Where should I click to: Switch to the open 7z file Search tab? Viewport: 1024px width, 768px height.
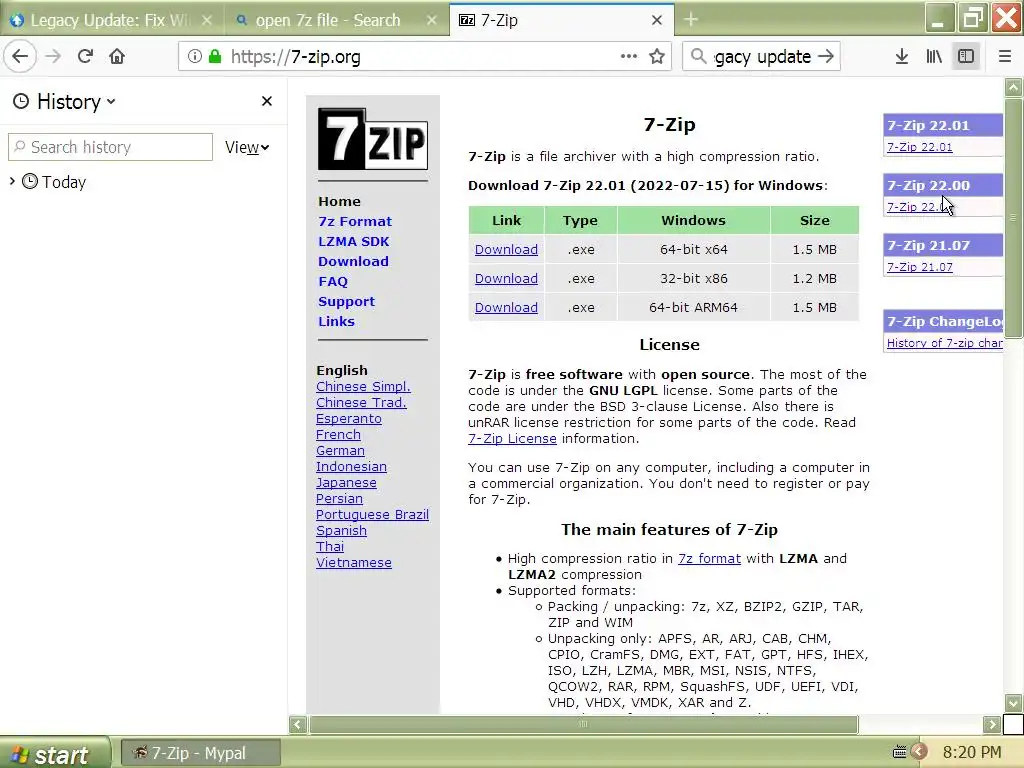pos(336,20)
